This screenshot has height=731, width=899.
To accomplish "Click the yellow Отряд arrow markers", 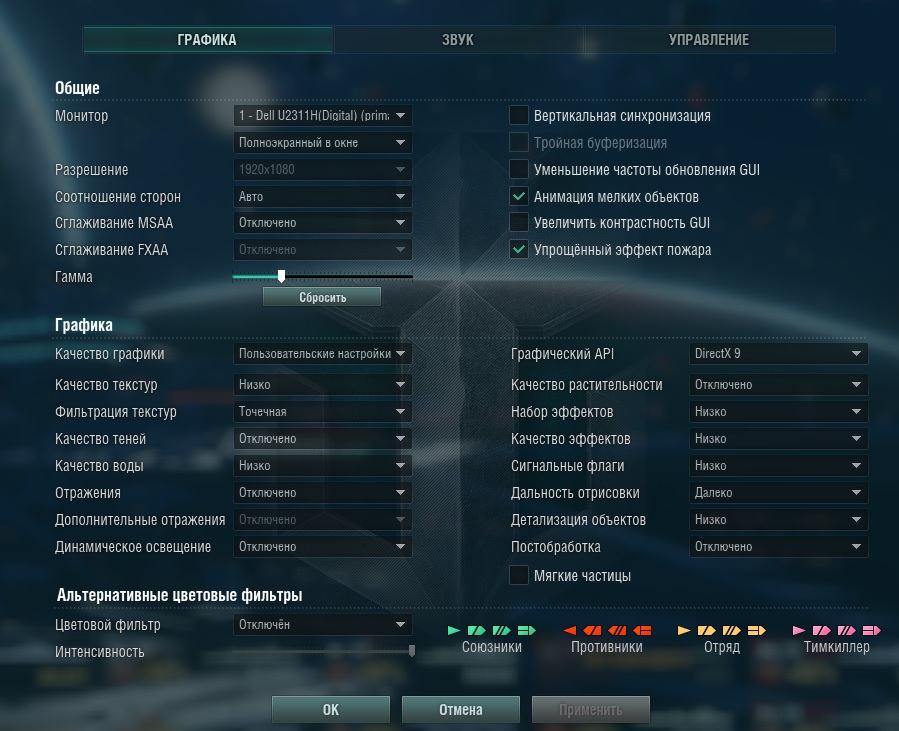I will click(x=722, y=631).
